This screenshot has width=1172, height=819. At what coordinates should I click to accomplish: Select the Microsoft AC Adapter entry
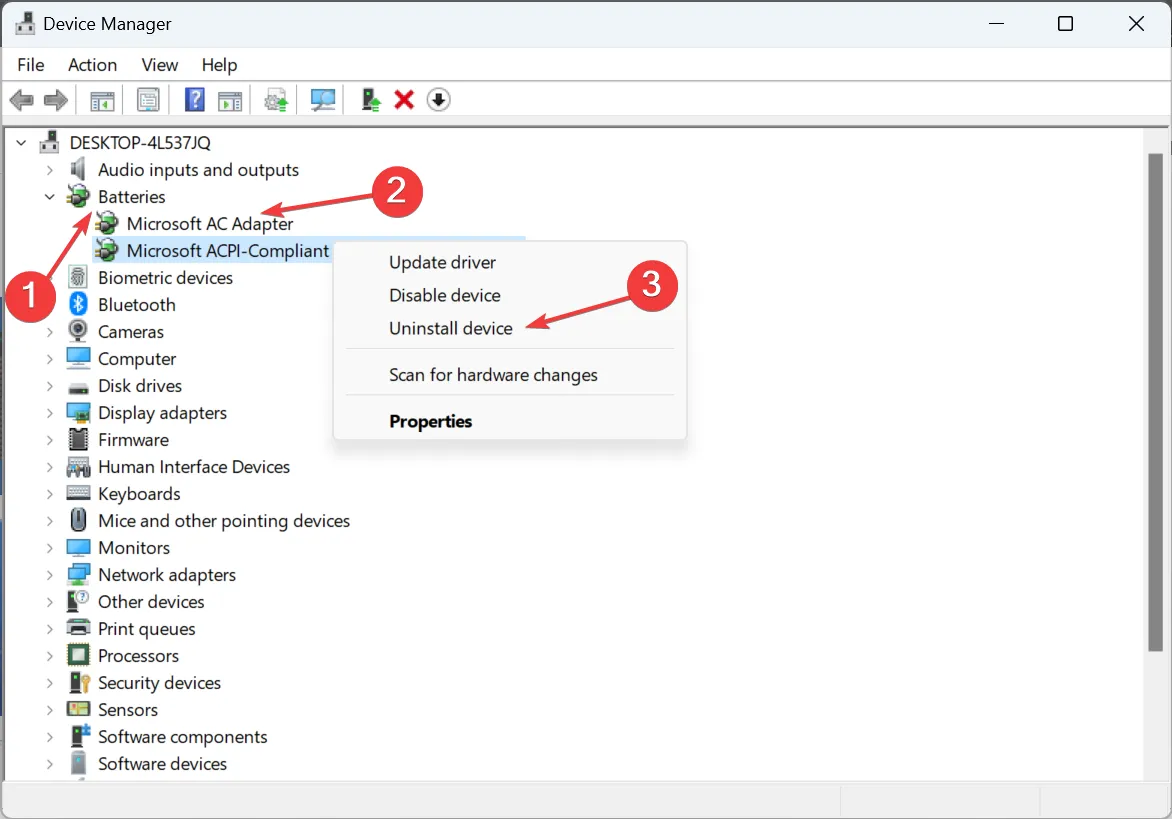pos(210,223)
